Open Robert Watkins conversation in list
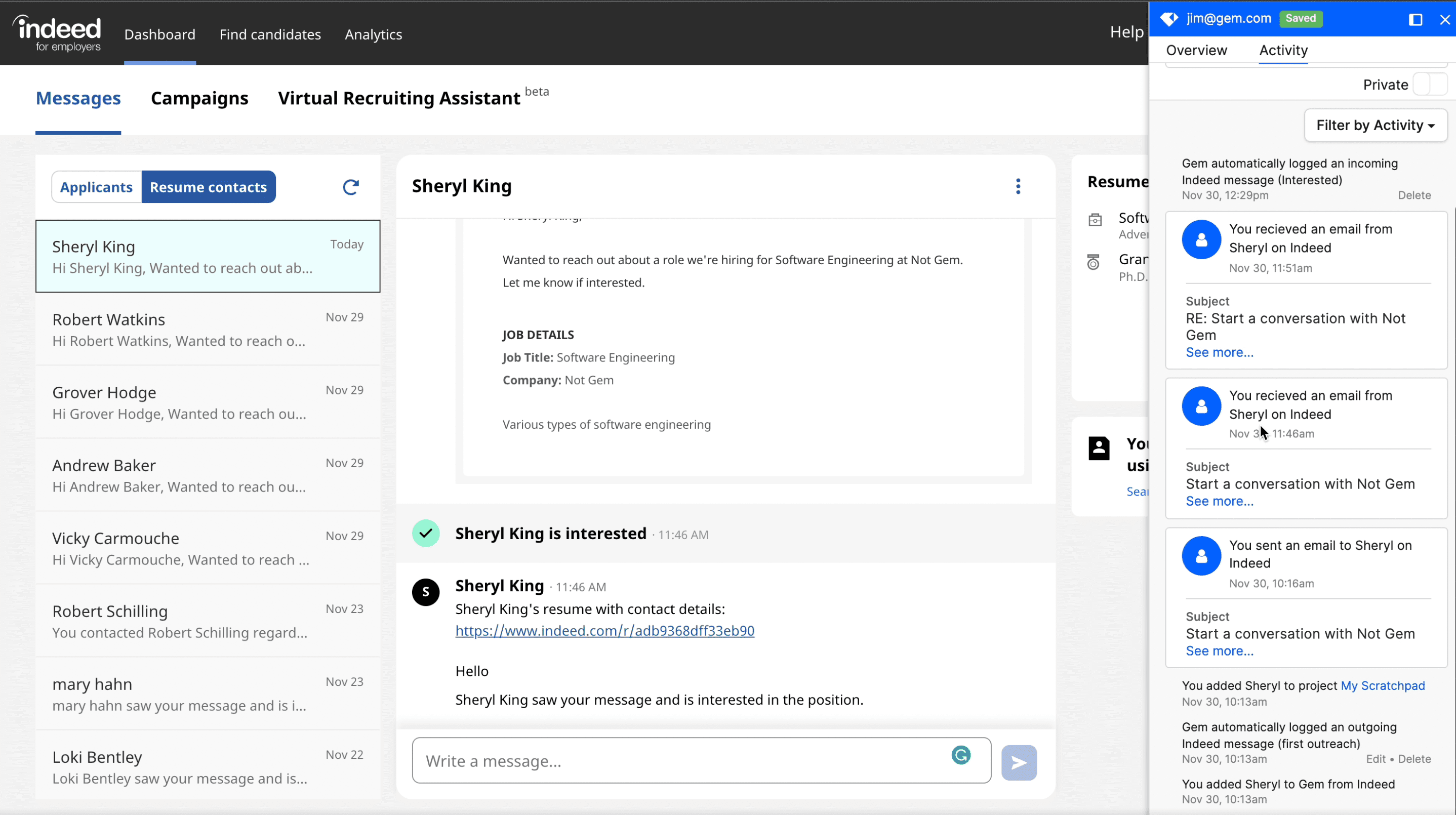The image size is (1456, 815). click(208, 330)
